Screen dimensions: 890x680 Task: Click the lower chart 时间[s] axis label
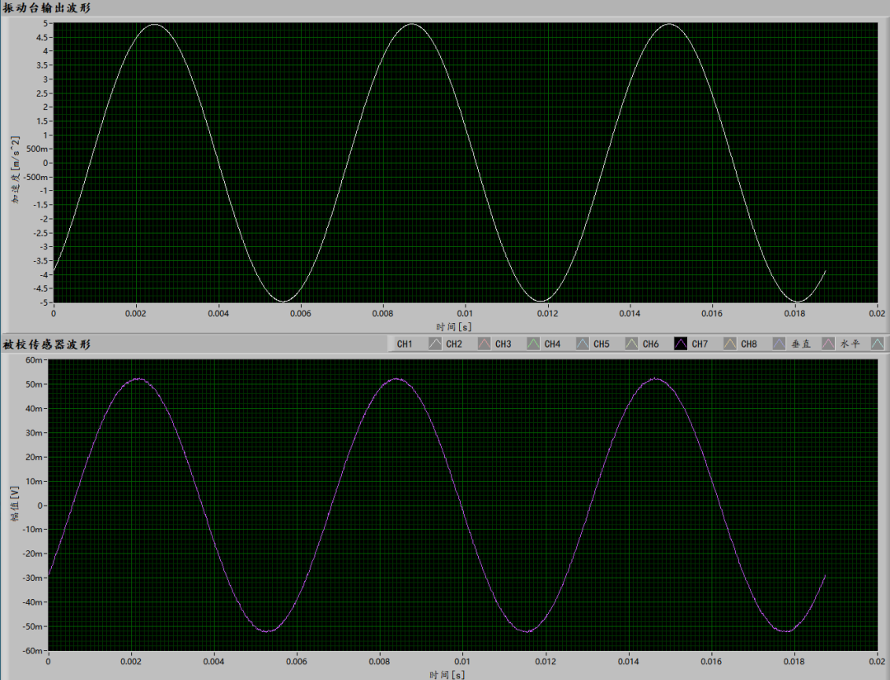(x=447, y=674)
